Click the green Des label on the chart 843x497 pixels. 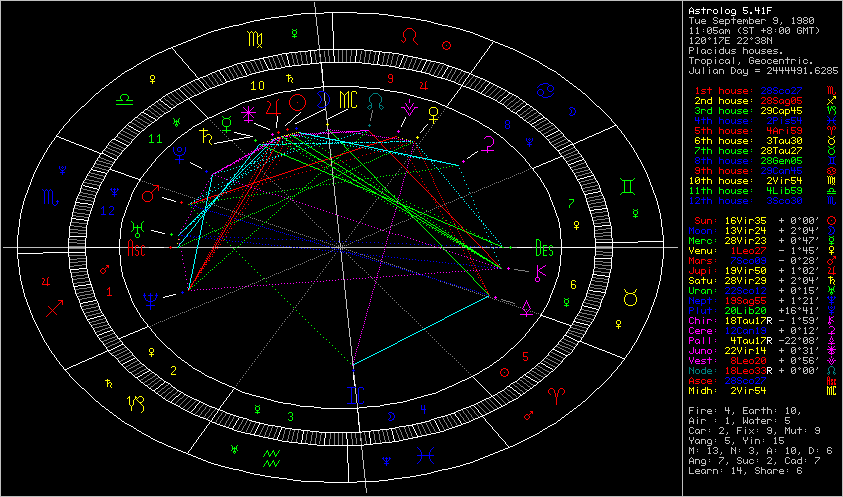click(x=545, y=245)
